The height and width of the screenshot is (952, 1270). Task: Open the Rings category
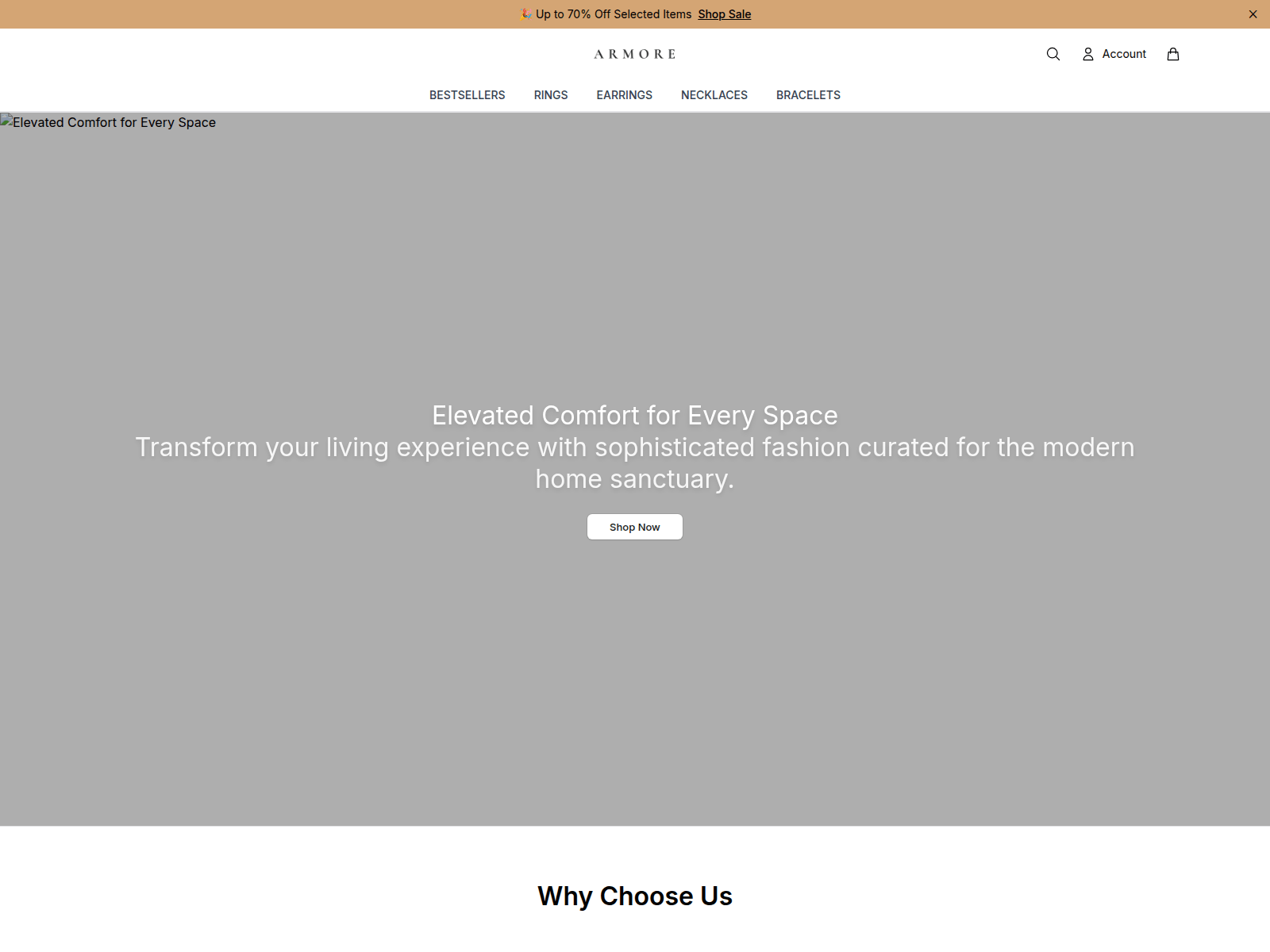[x=551, y=95]
